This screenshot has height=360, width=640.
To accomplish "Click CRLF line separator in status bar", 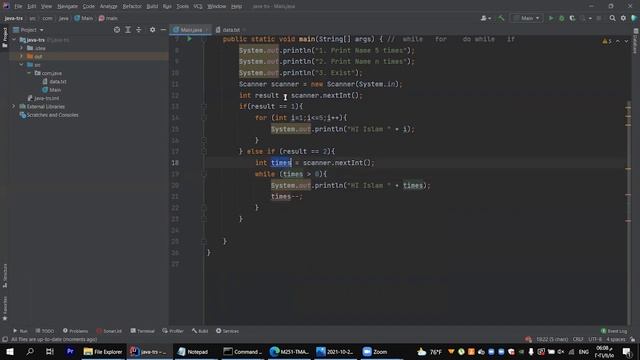I will (578, 340).
